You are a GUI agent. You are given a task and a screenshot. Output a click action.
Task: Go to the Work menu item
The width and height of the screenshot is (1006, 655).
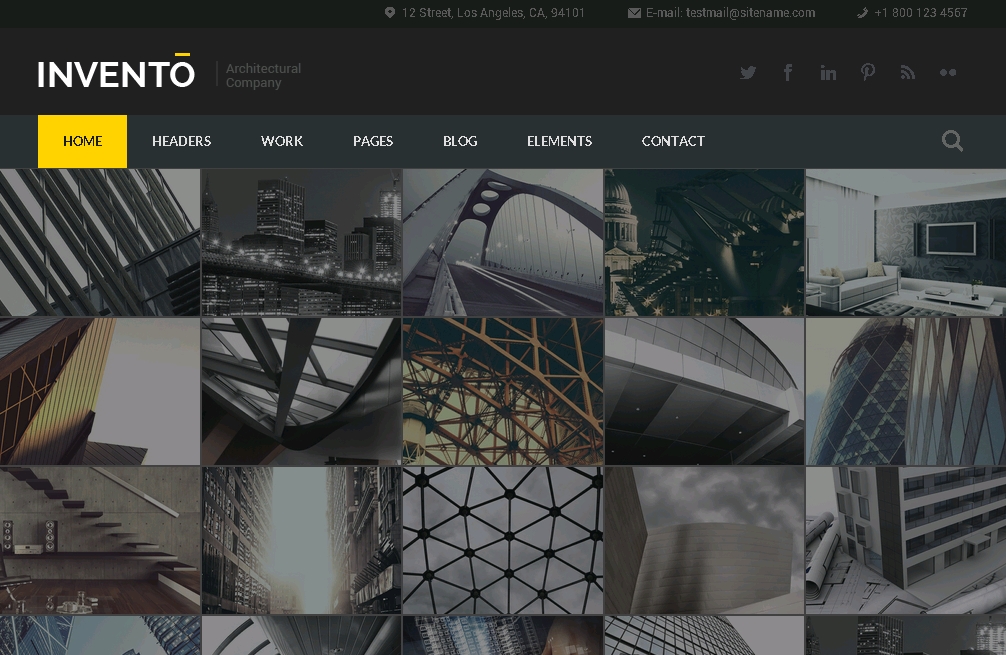282,141
